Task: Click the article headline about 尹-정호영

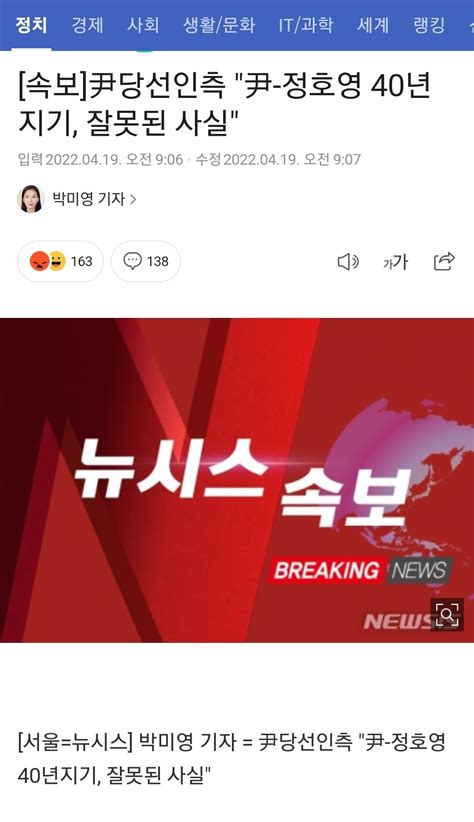Action: pyautogui.click(x=225, y=105)
